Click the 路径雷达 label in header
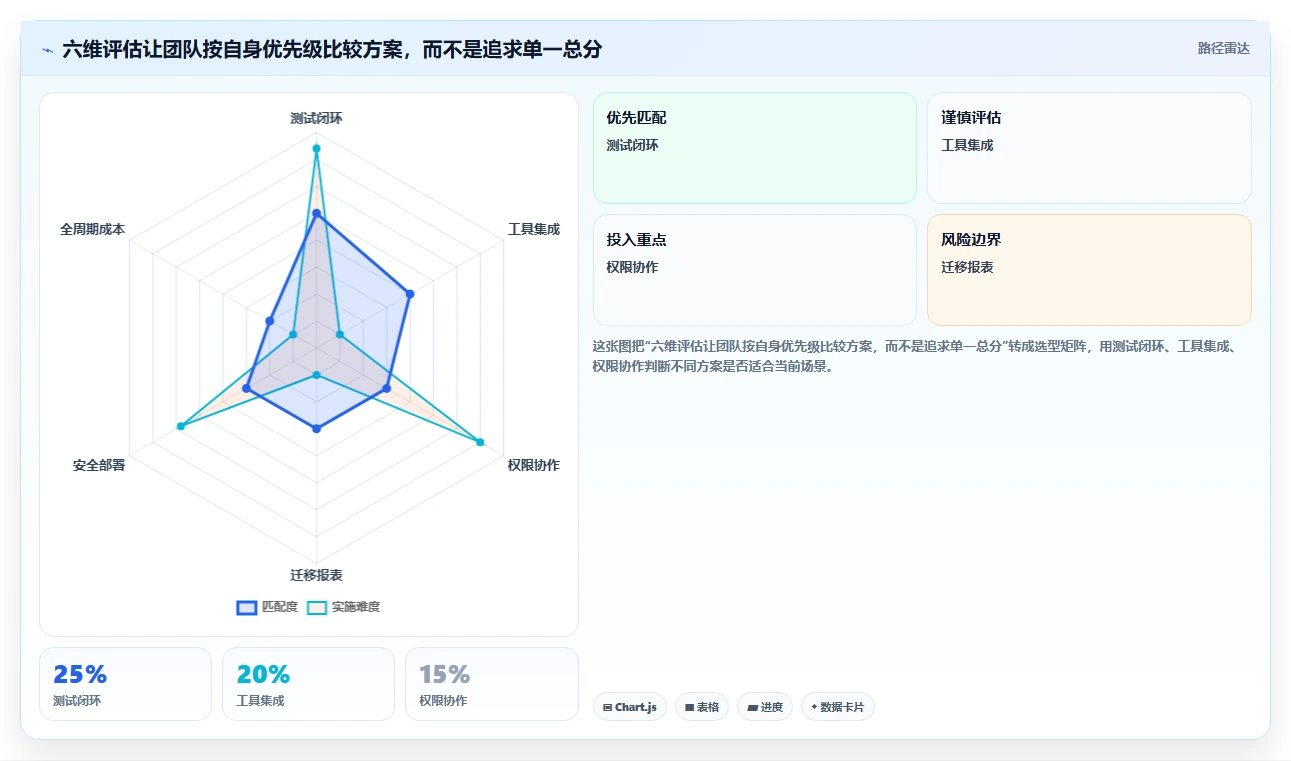The height and width of the screenshot is (761, 1291). [1224, 48]
